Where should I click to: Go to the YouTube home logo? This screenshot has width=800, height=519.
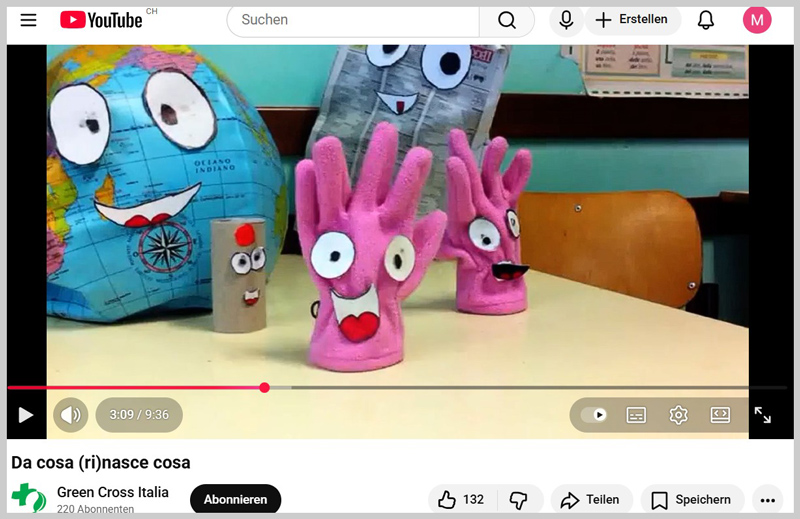pos(101,20)
